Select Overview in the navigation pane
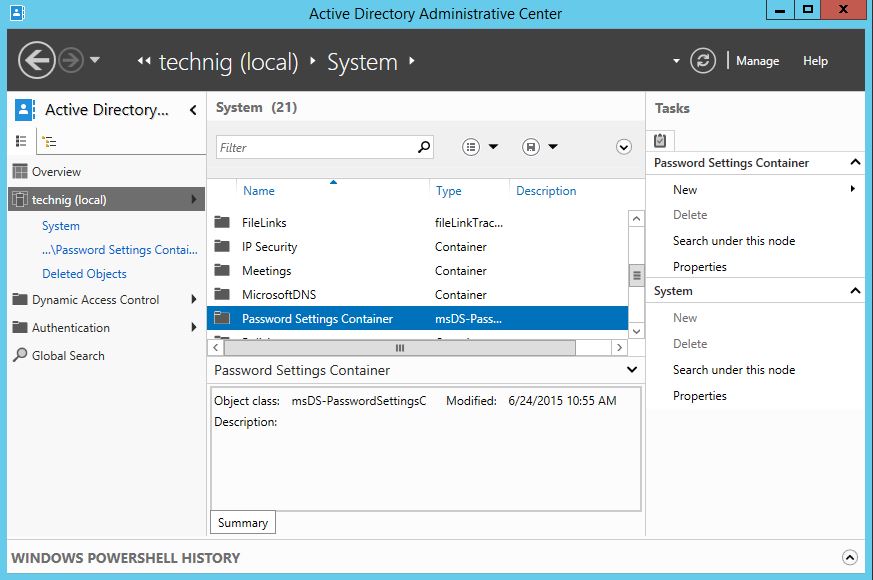Viewport: 873px width, 580px height. click(56, 171)
